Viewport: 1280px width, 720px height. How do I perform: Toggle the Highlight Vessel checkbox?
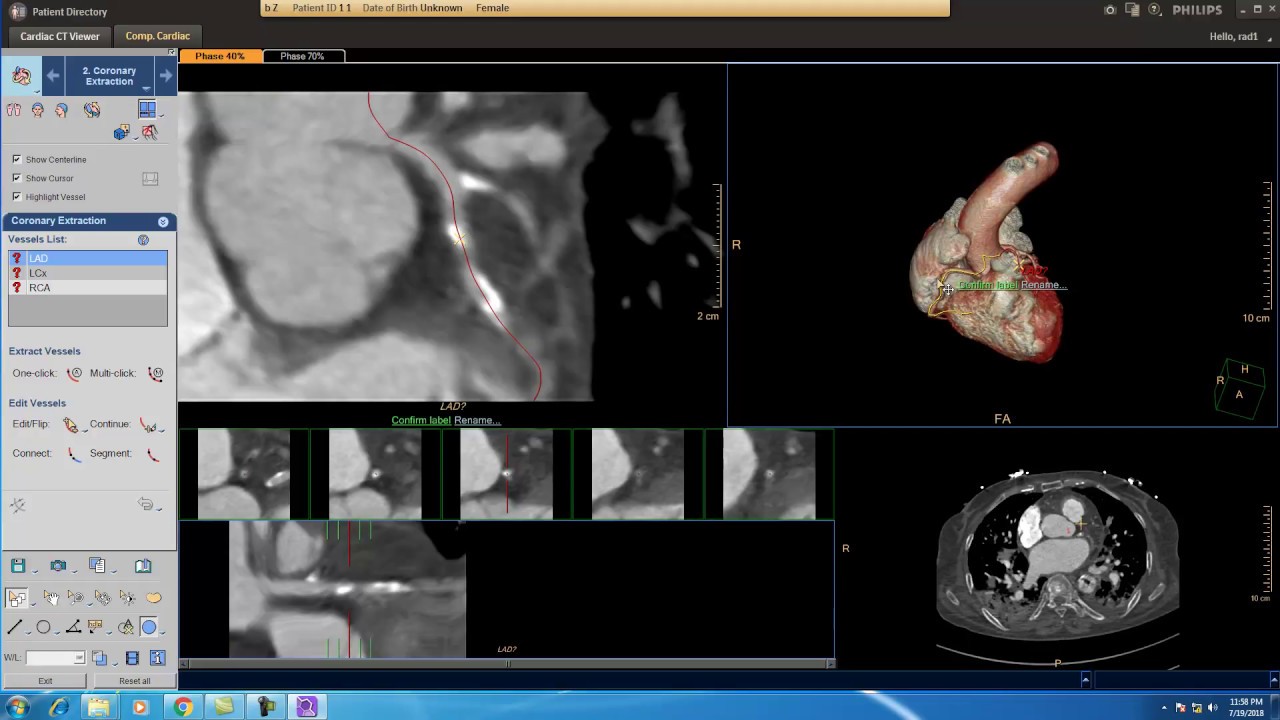coord(16,197)
